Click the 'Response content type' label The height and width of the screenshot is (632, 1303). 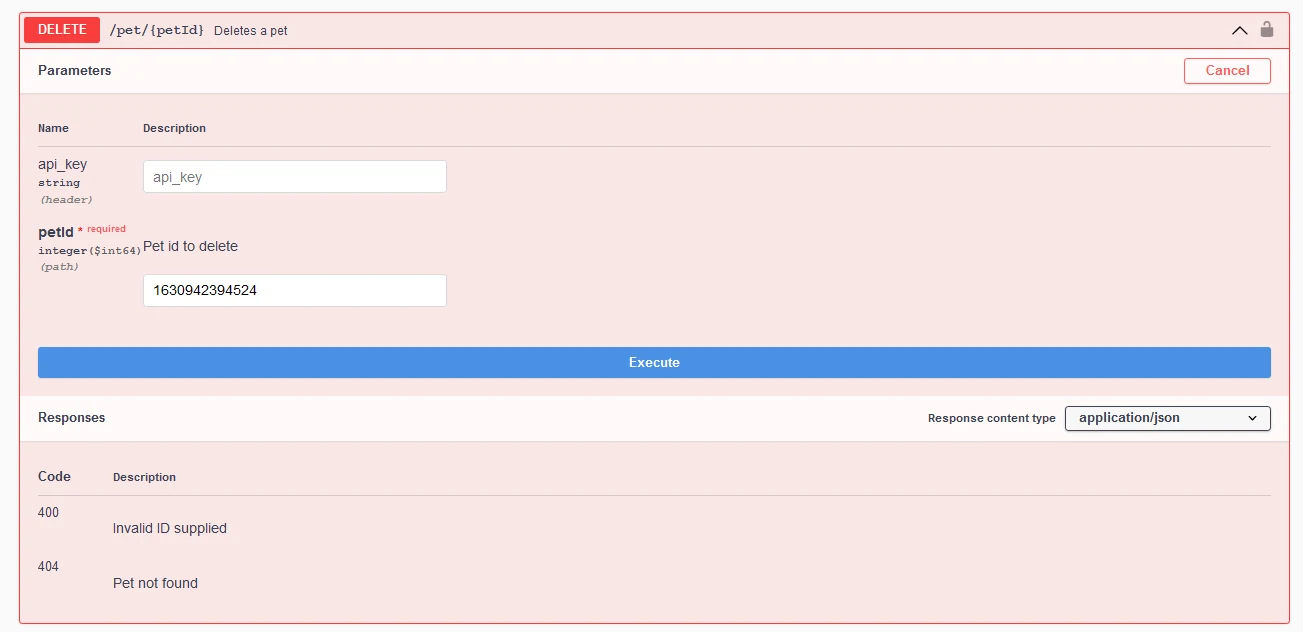pos(991,418)
